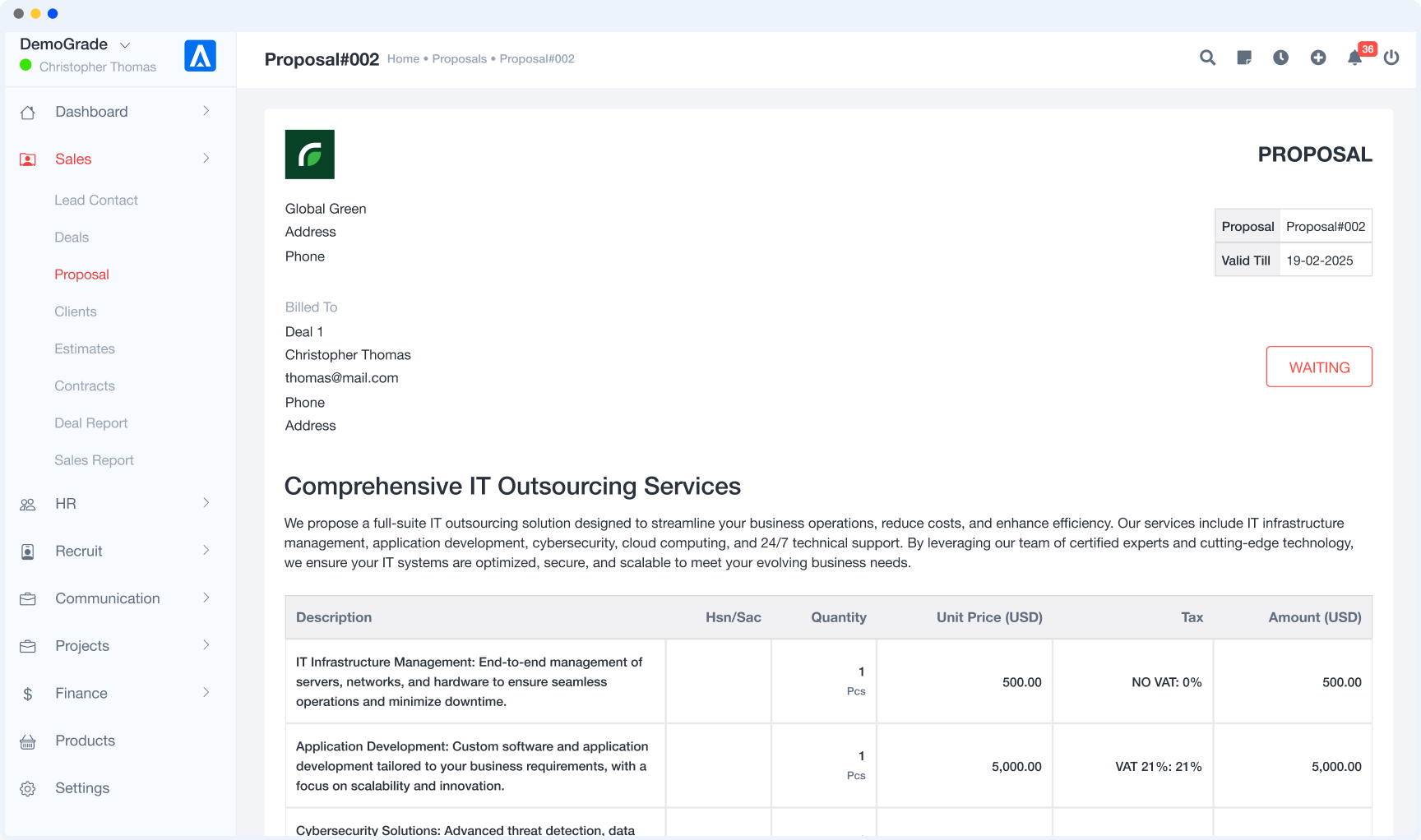The height and width of the screenshot is (840, 1421).
Task: Click the Sales sidebar icon
Action: pyautogui.click(x=28, y=159)
